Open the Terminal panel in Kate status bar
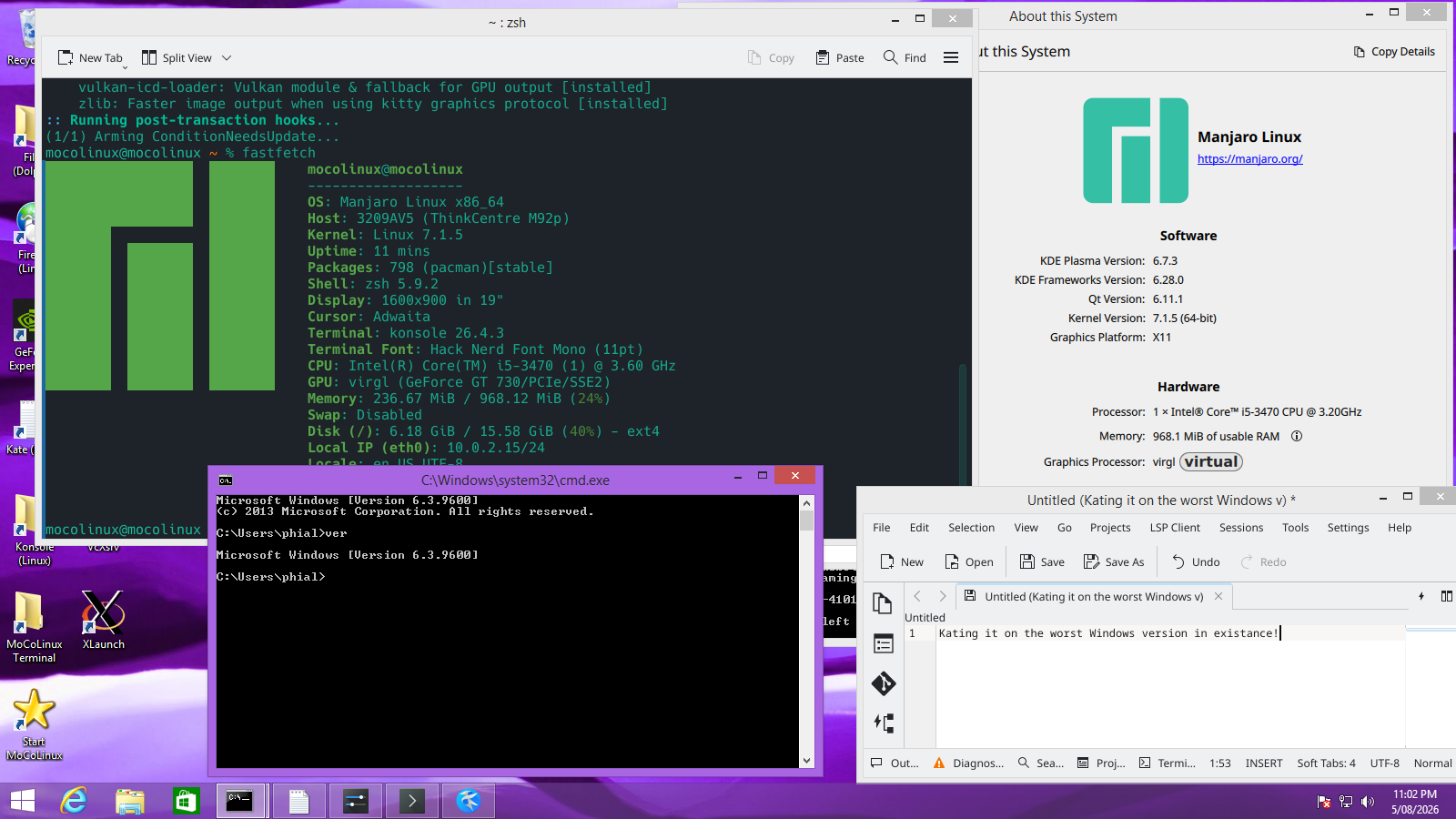Viewport: 1456px width, 819px height. coord(1168,763)
